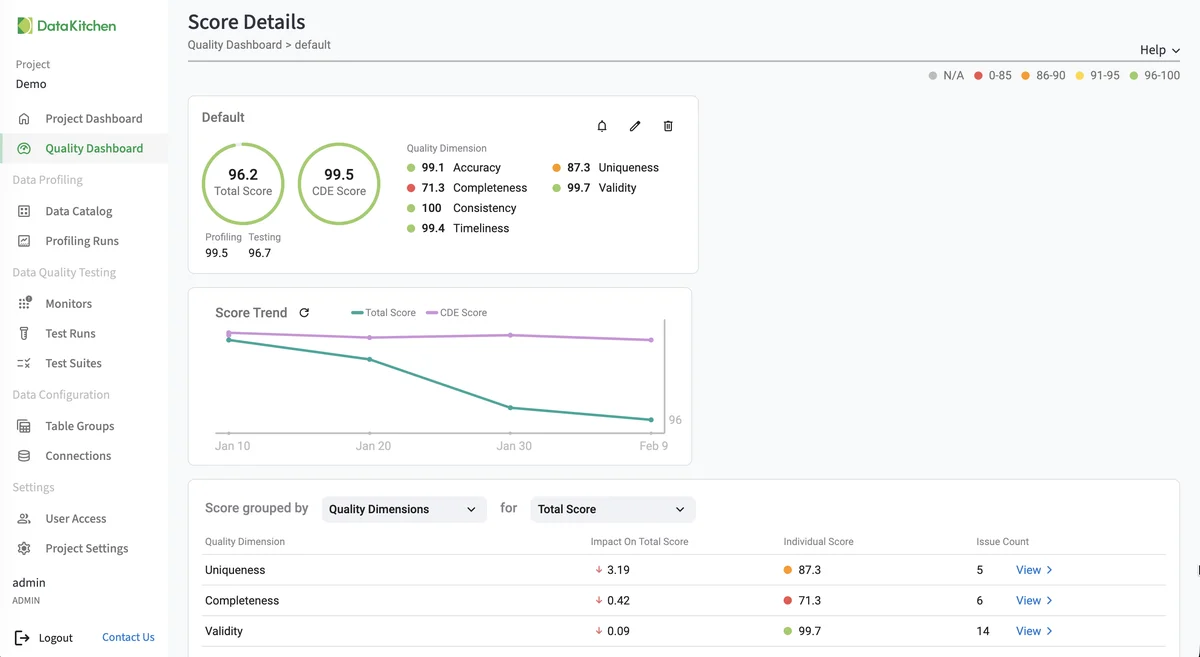Click the DataKitchen logo
This screenshot has height=657, width=1200.
click(x=67, y=26)
